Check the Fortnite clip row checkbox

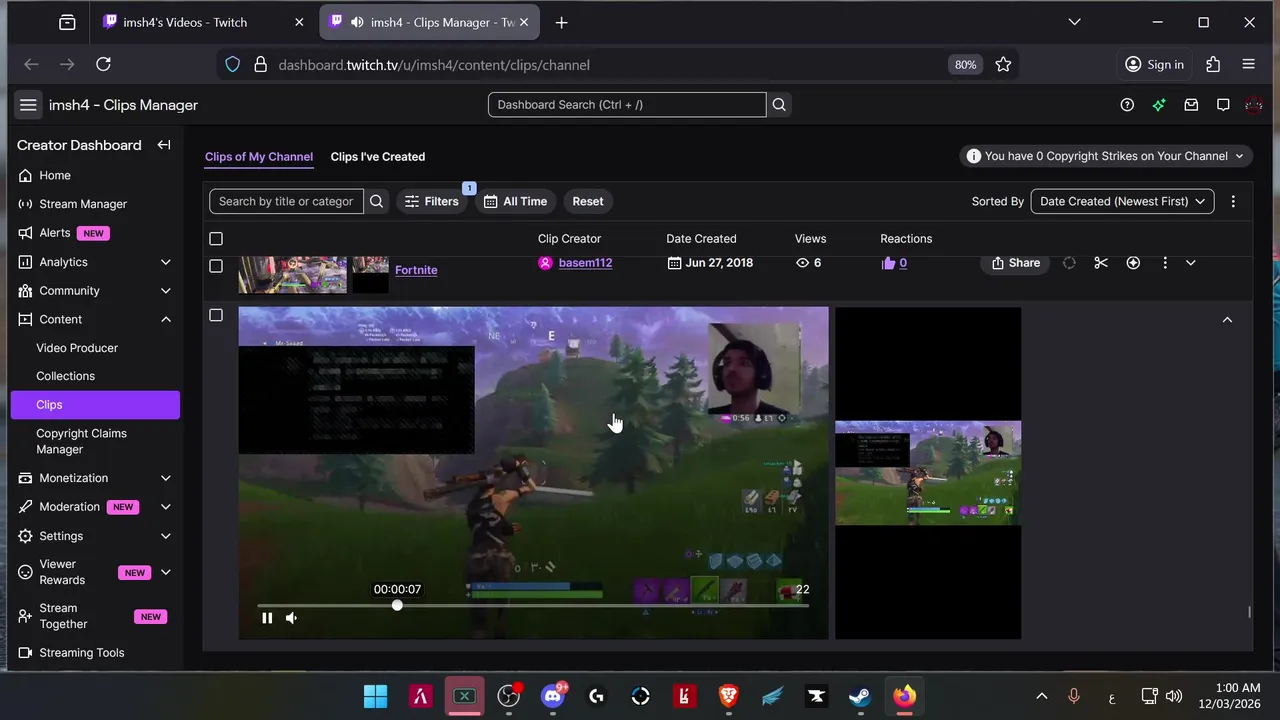216,266
